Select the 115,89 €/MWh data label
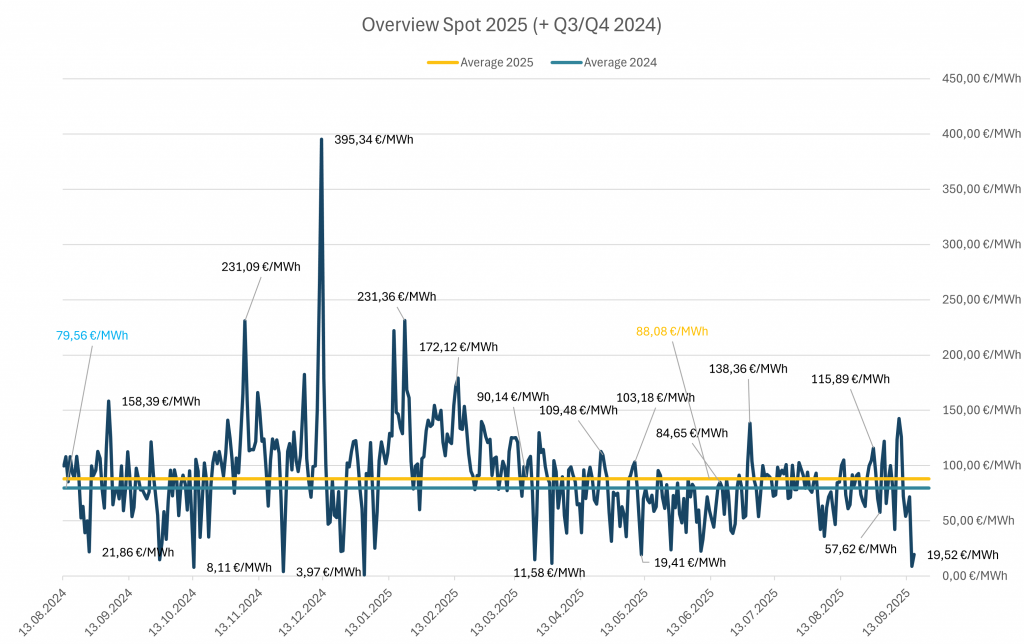The height and width of the screenshot is (644, 1024). pyautogui.click(x=850, y=379)
